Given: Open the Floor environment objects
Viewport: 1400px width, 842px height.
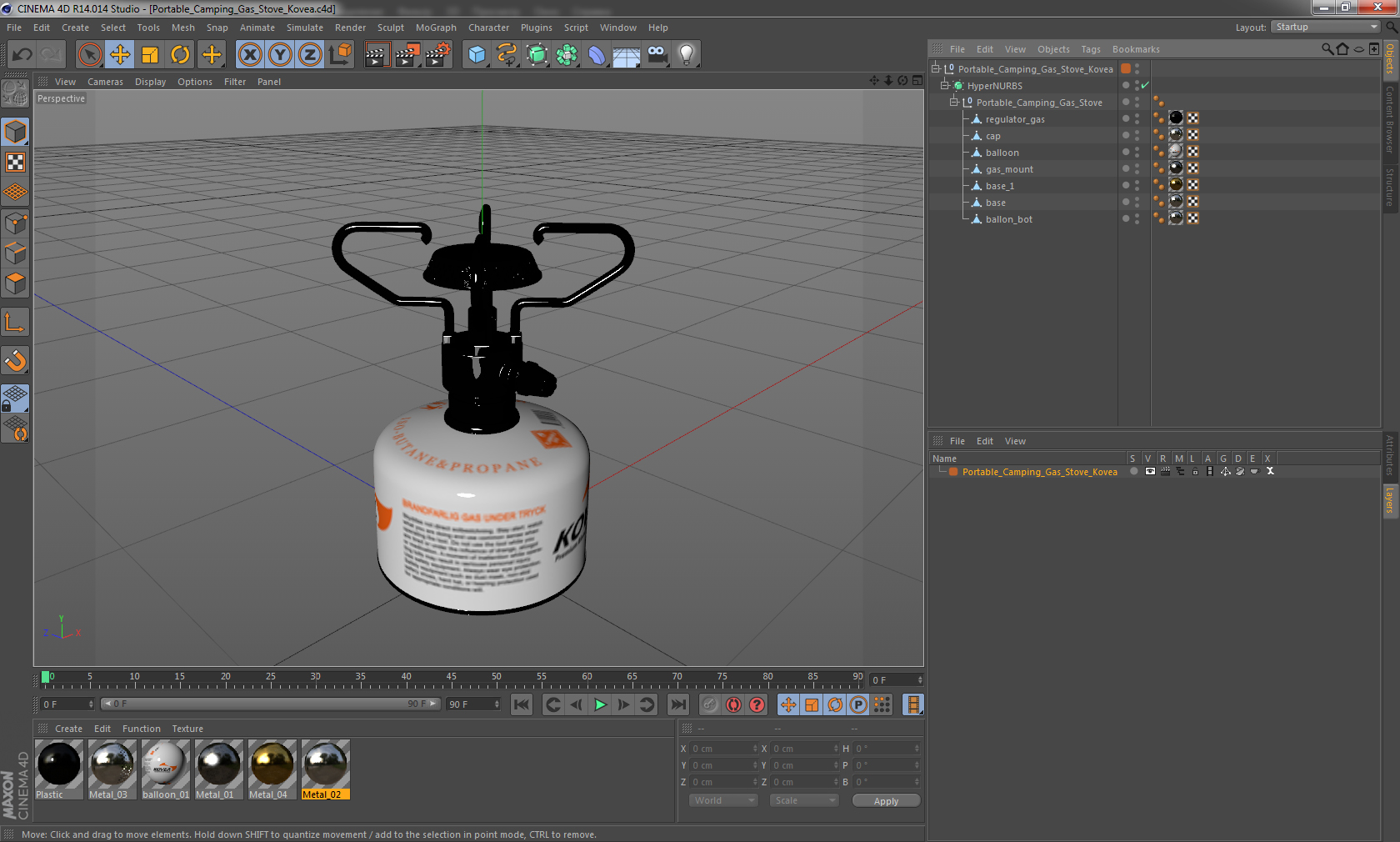Looking at the screenshot, I should pos(627,55).
